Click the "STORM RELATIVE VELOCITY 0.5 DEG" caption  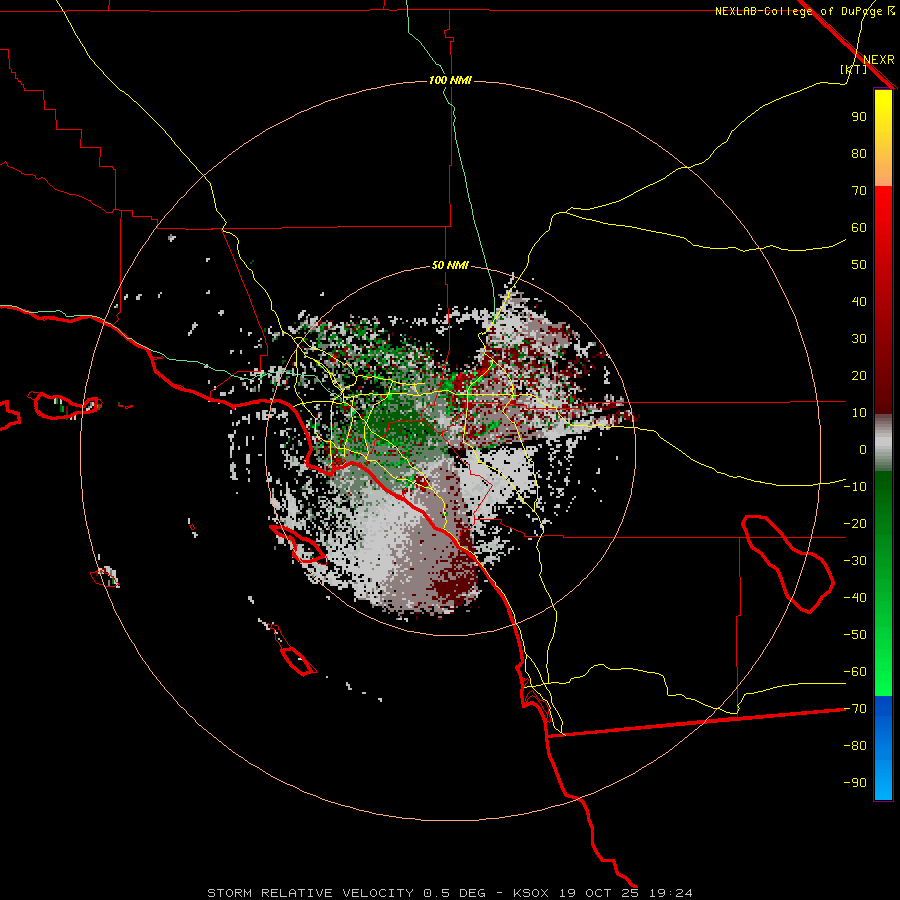pos(346,893)
